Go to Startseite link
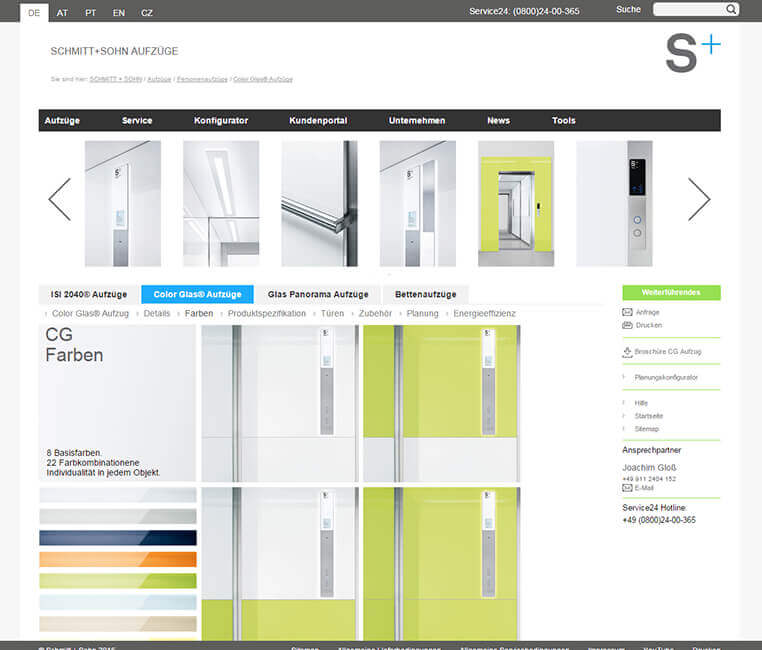Viewport: 762px width, 650px height. coord(649,416)
